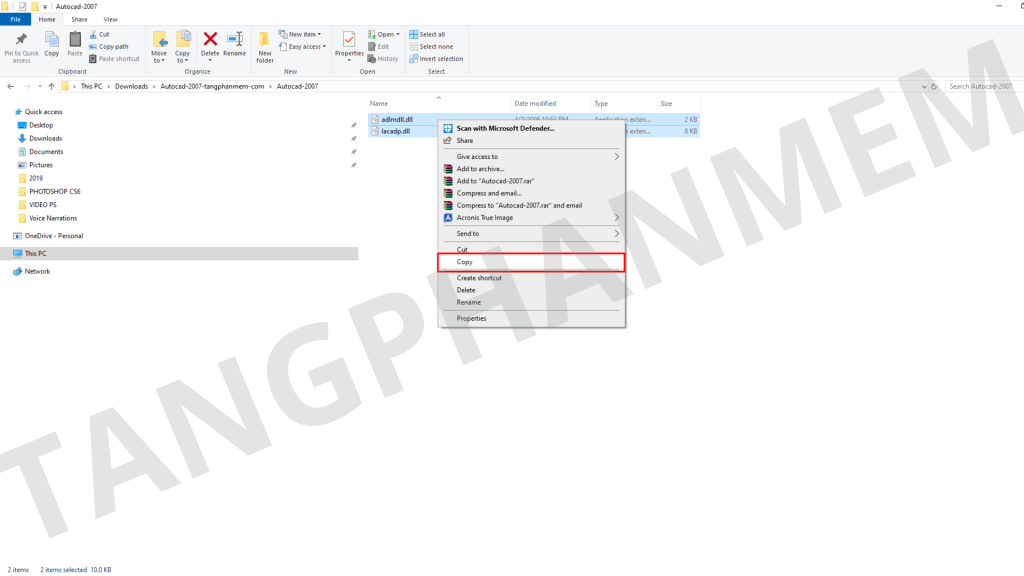Click the Search Autocad-2007 field
The image size is (1024, 576).
pos(983,87)
